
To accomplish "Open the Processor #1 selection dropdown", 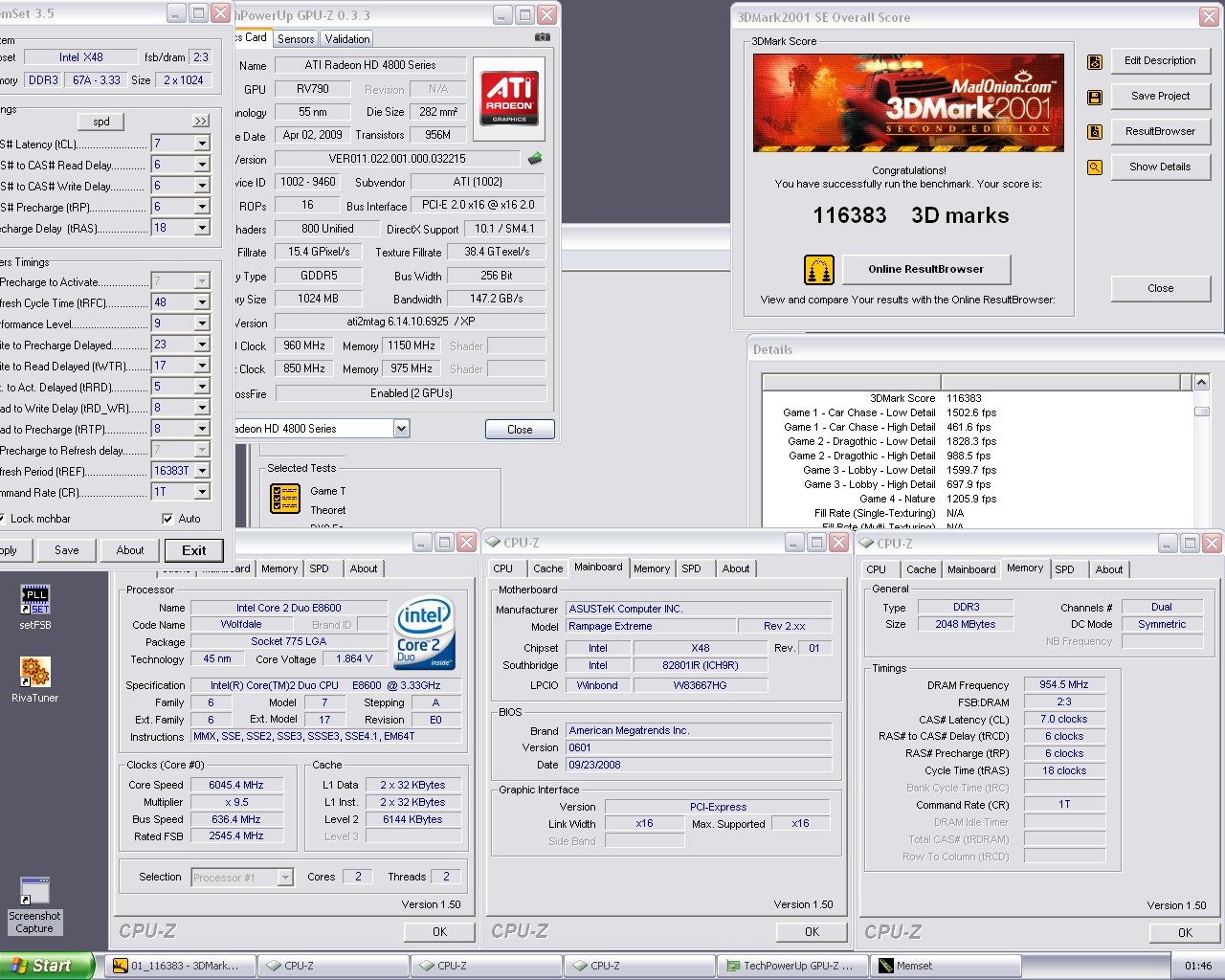I will [x=285, y=878].
